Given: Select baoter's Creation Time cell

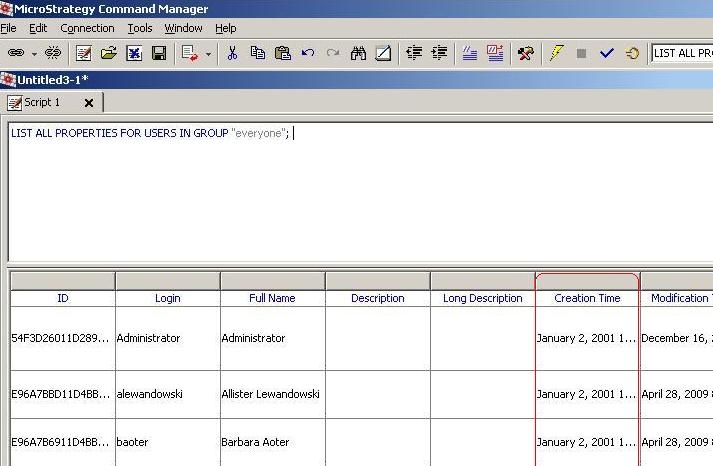Looking at the screenshot, I should (x=587, y=442).
